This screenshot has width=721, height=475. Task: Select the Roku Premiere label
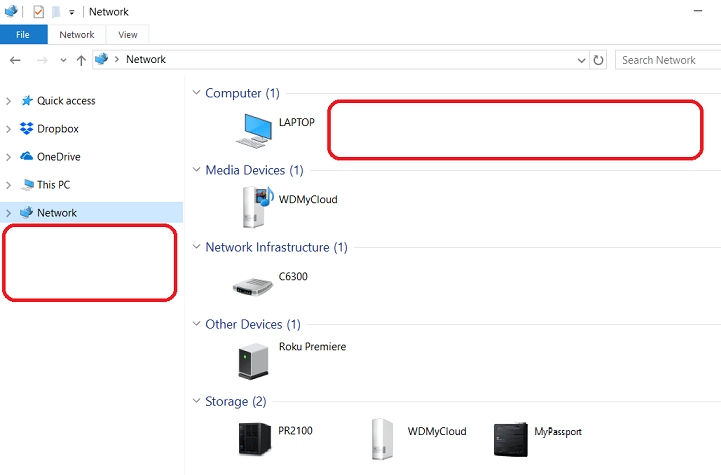(312, 347)
